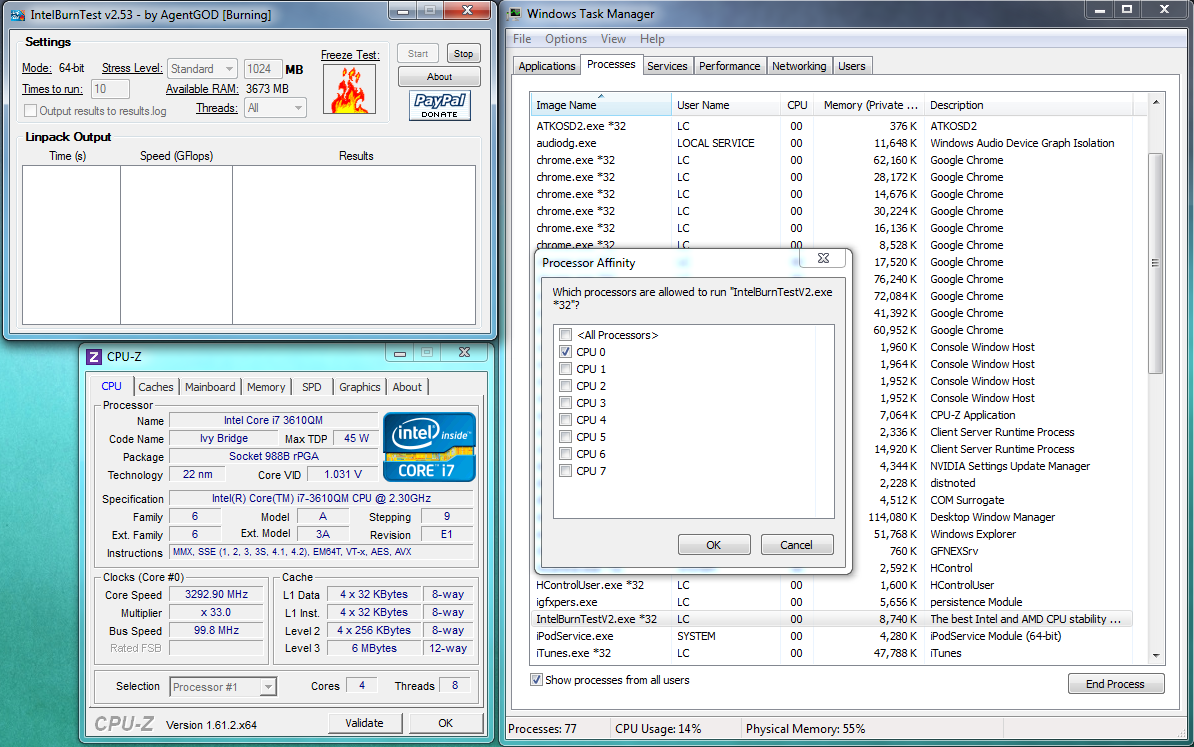Select the audiodg.exe process row
1194x747 pixels.
tap(831, 143)
